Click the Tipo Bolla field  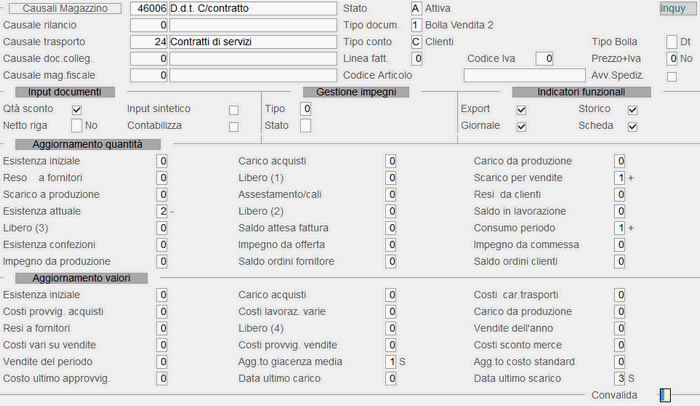pos(671,42)
